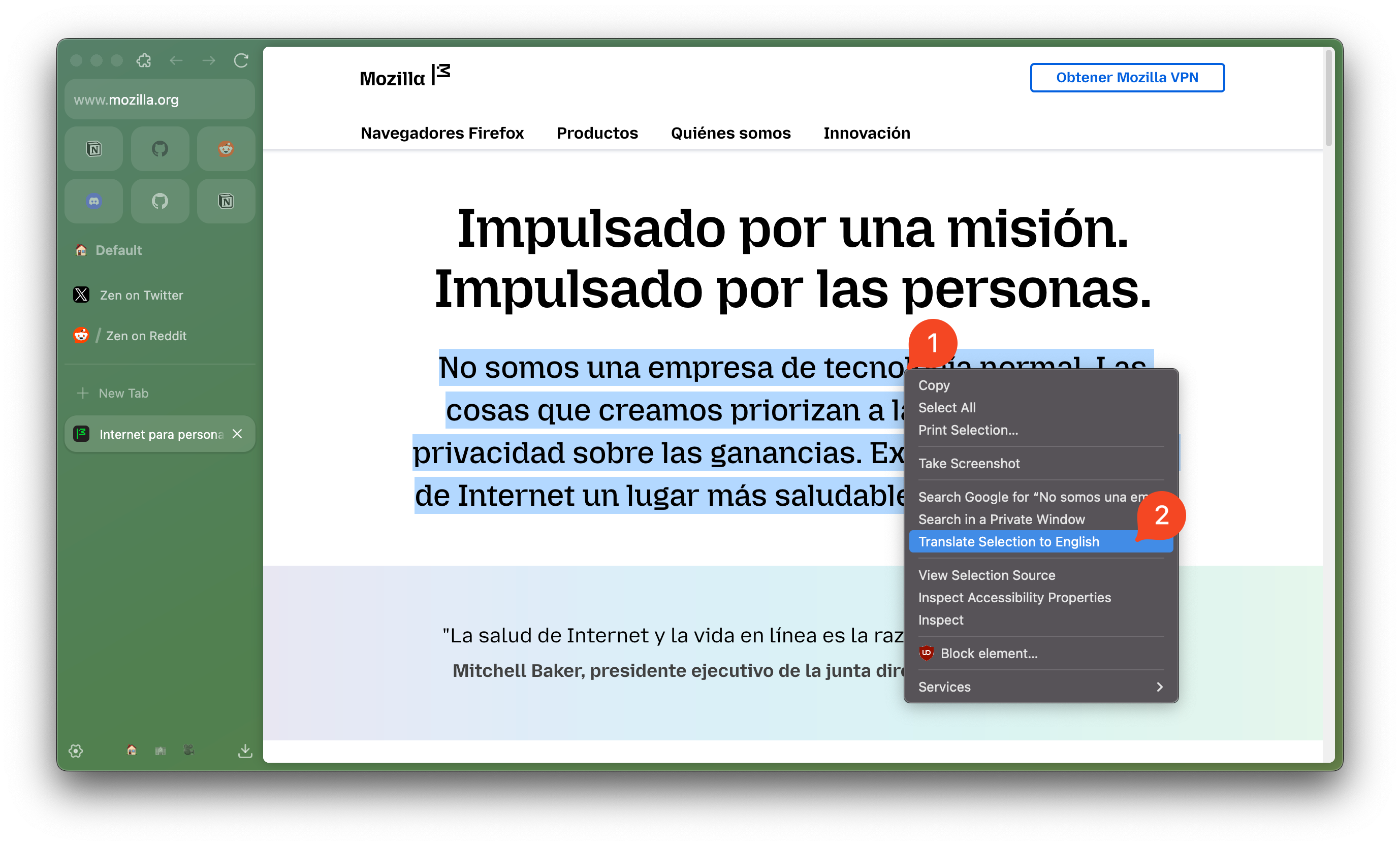
Task: Open downloads icon in sidebar
Action: click(x=245, y=751)
